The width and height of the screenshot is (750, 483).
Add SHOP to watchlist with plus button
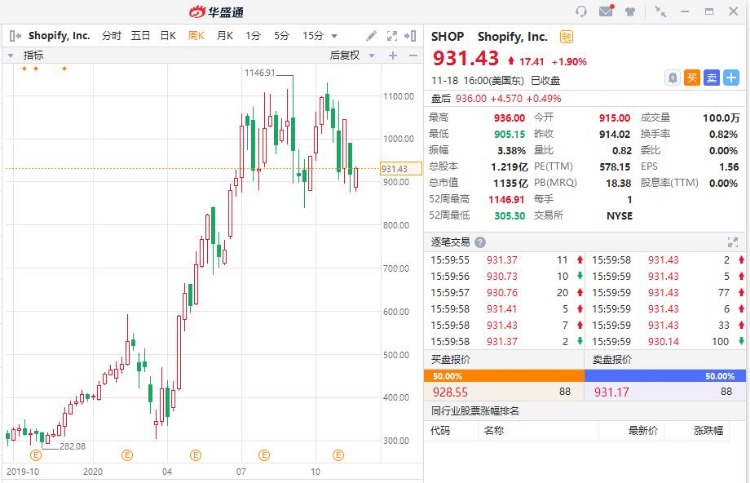click(x=731, y=77)
